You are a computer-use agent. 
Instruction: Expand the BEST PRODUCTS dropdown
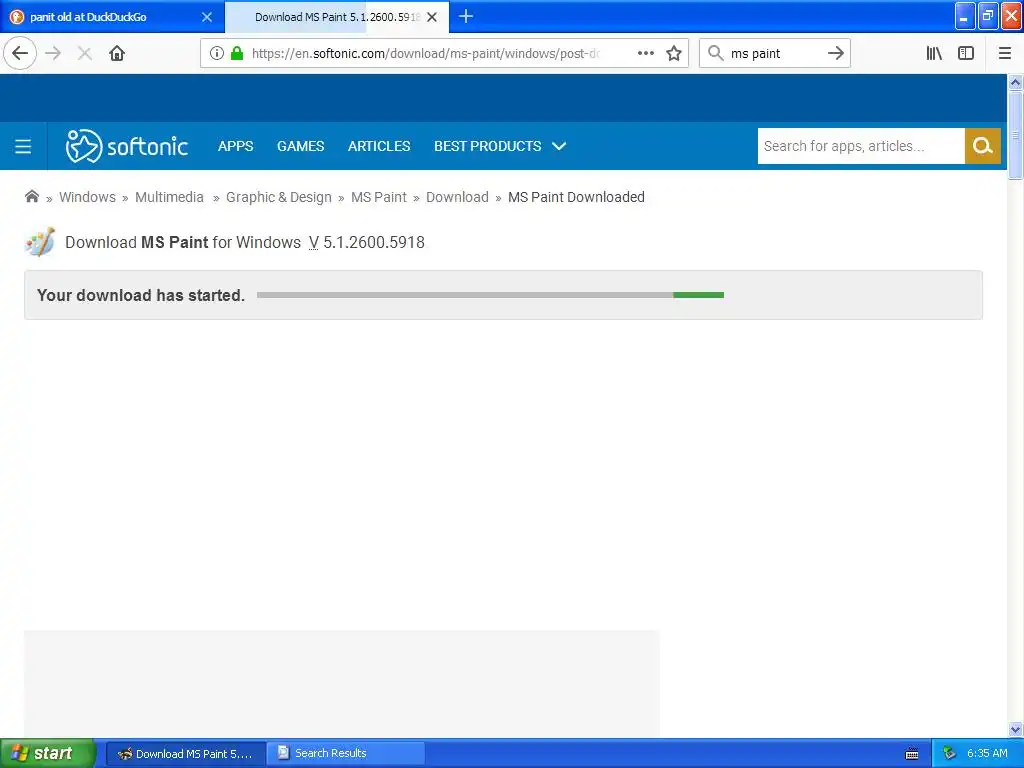500,146
